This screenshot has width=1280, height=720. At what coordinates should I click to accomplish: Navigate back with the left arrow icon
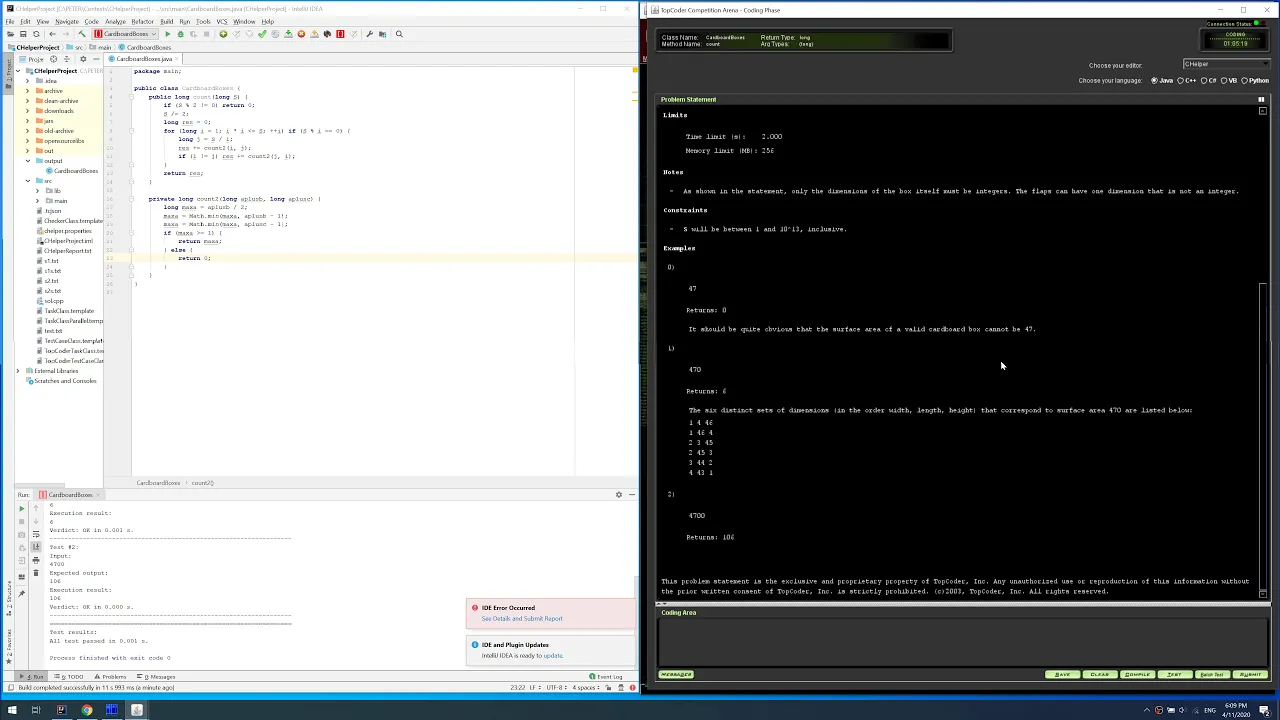click(52, 34)
